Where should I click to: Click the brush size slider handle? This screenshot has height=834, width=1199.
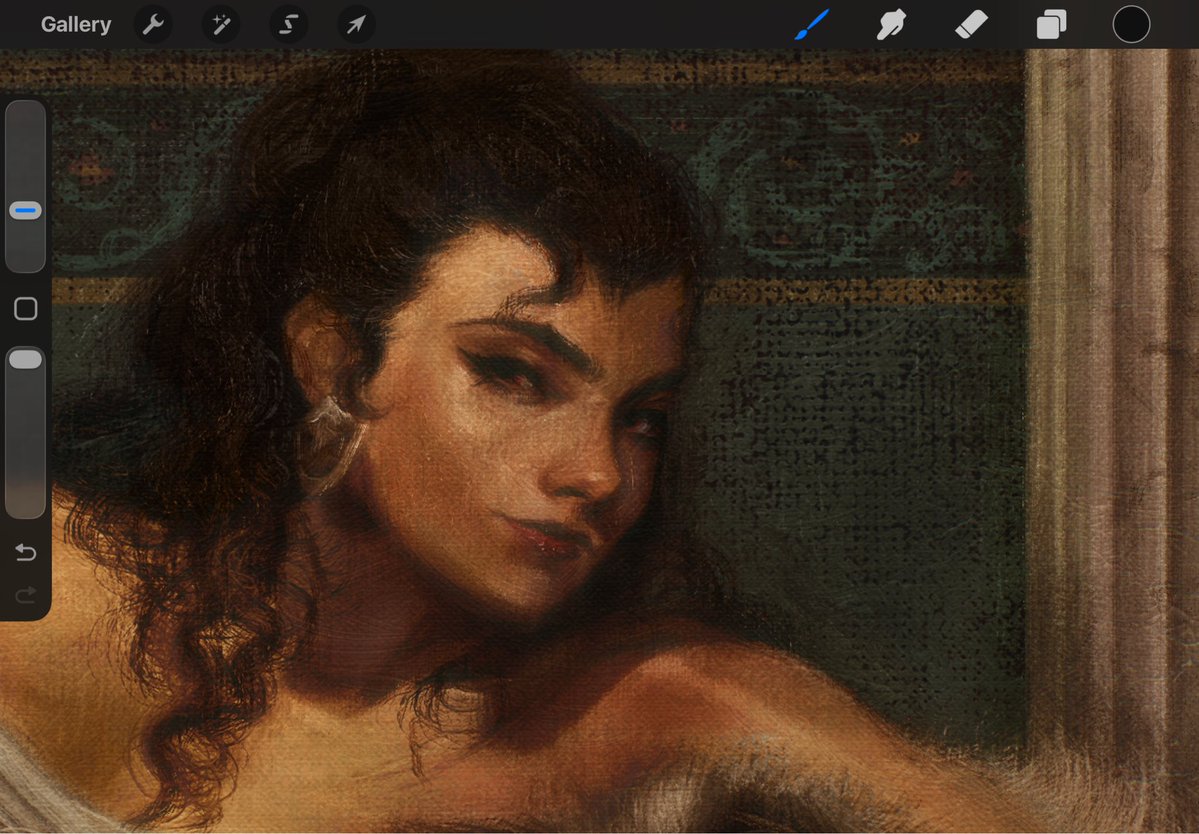[x=25, y=211]
